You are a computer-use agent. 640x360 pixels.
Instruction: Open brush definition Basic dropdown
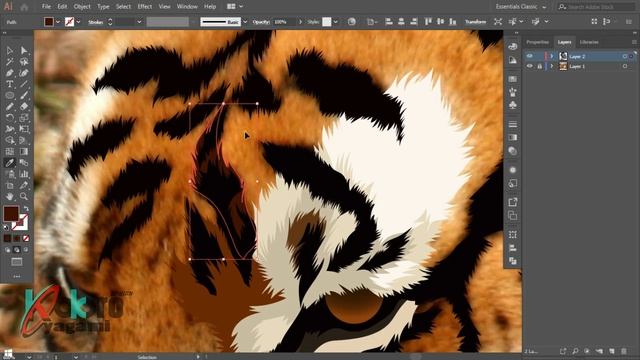(x=245, y=22)
